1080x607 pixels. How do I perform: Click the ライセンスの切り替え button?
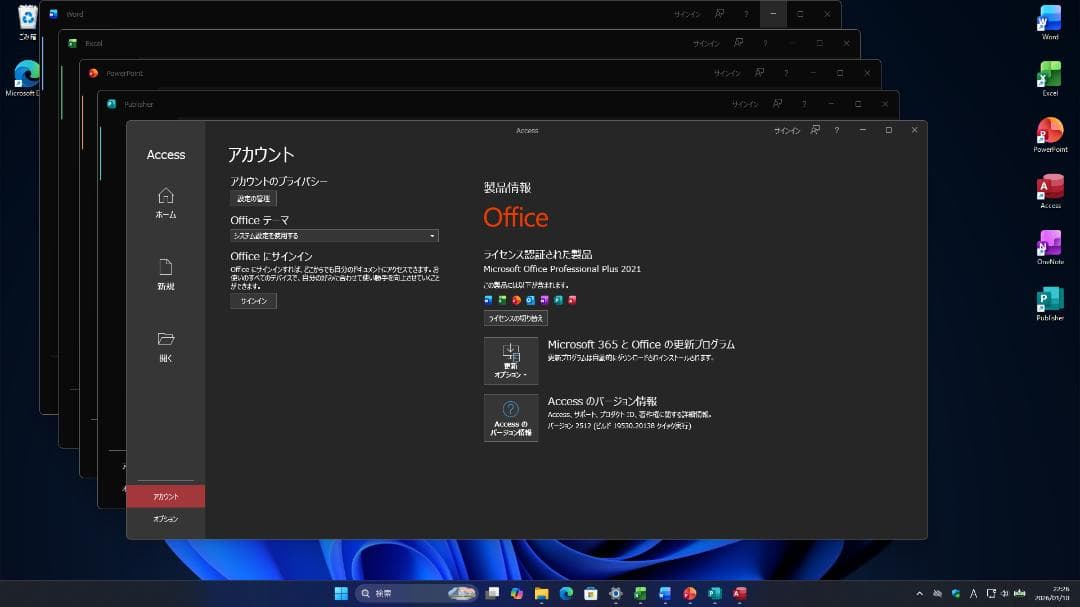pyautogui.click(x=513, y=317)
